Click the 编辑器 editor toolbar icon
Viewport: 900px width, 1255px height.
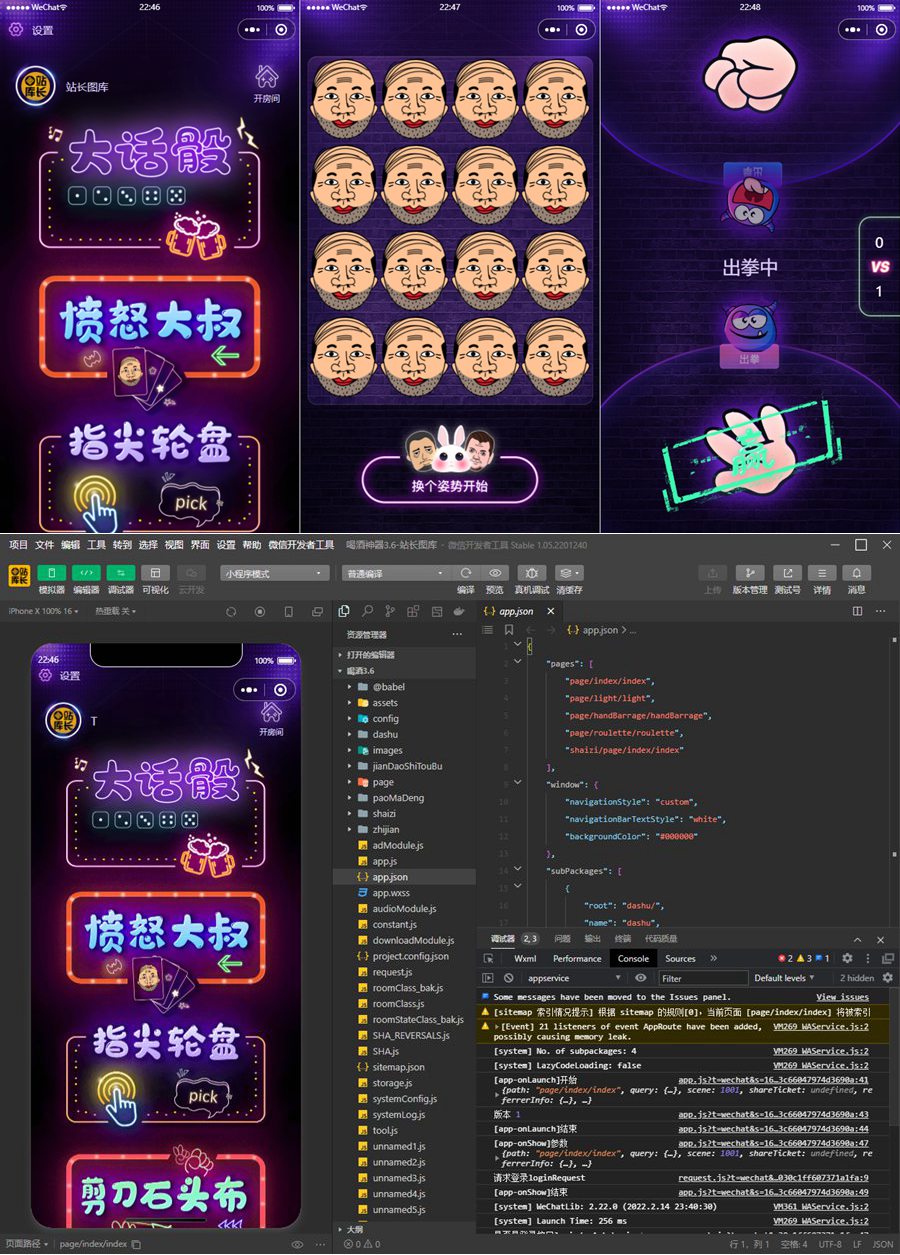point(86,573)
